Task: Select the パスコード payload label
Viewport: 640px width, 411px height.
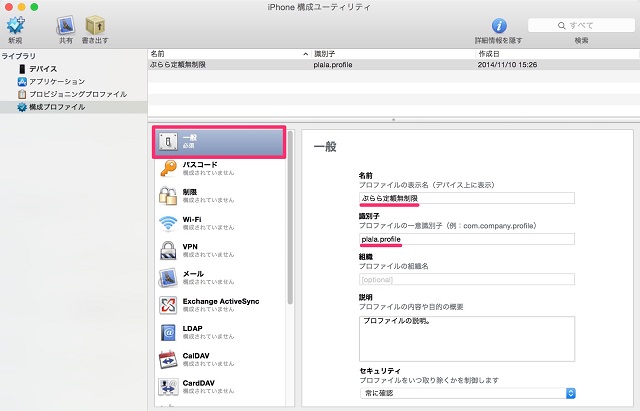Action: point(200,164)
